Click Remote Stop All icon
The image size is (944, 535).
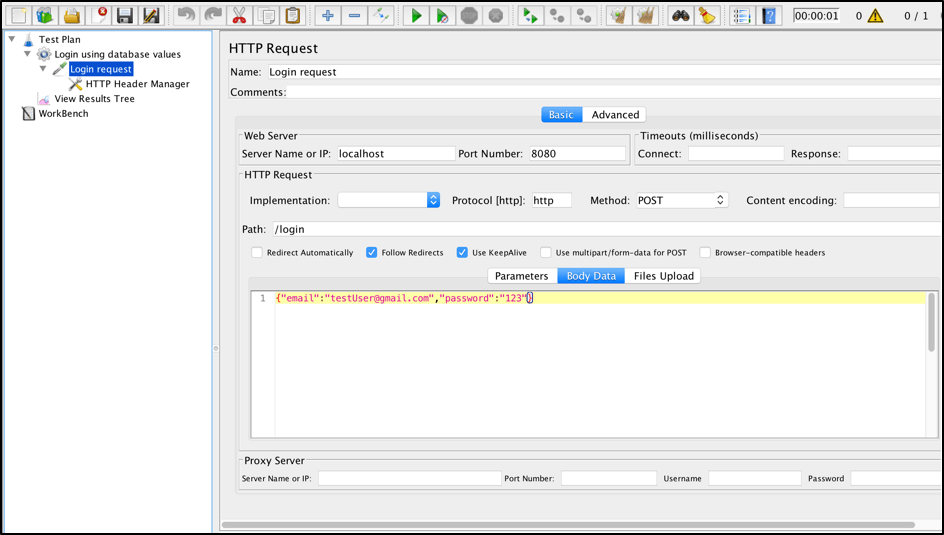[x=557, y=15]
